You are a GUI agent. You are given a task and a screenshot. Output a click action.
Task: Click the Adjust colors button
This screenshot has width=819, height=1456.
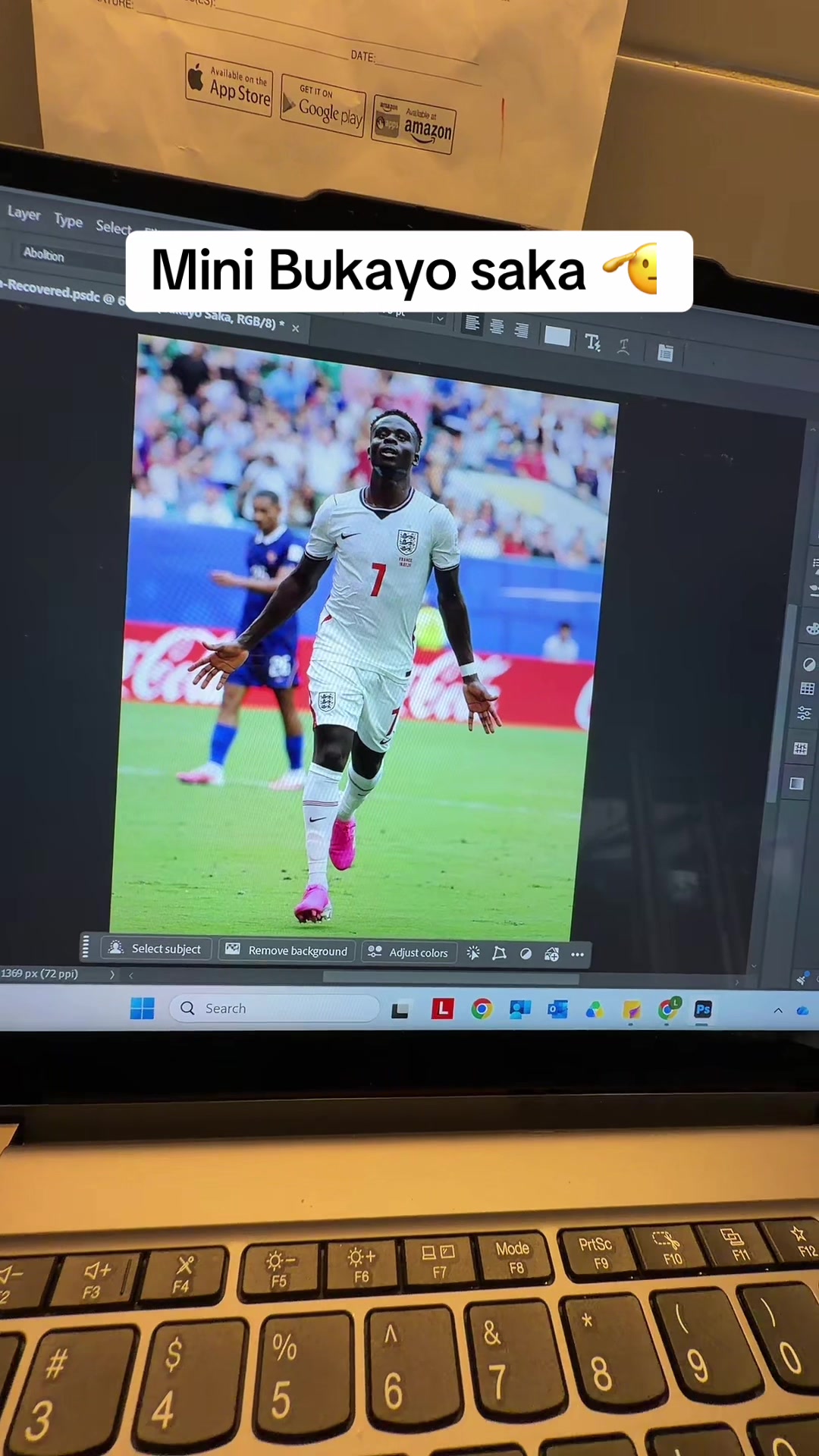[408, 952]
